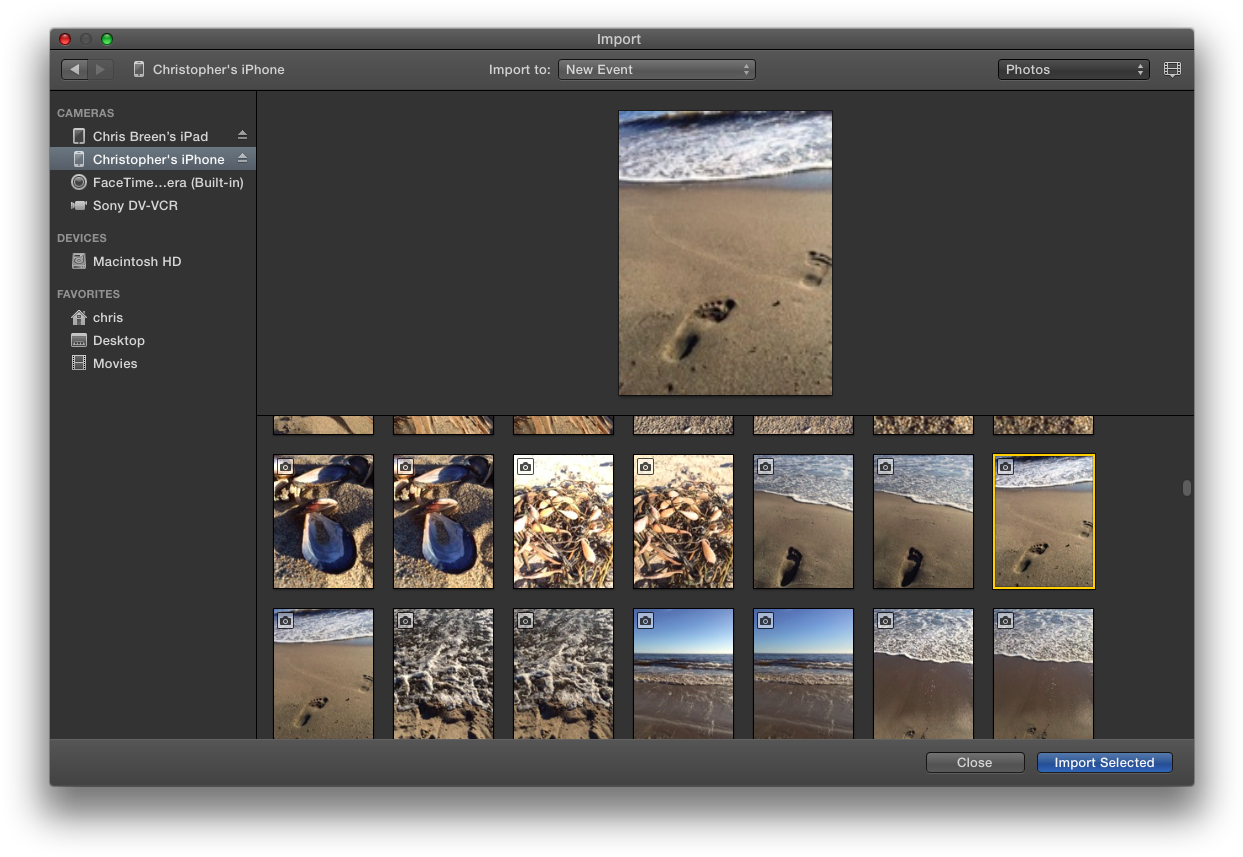This screenshot has height=857, width=1243.
Task: Click the Close button at bottom
Action: point(975,762)
